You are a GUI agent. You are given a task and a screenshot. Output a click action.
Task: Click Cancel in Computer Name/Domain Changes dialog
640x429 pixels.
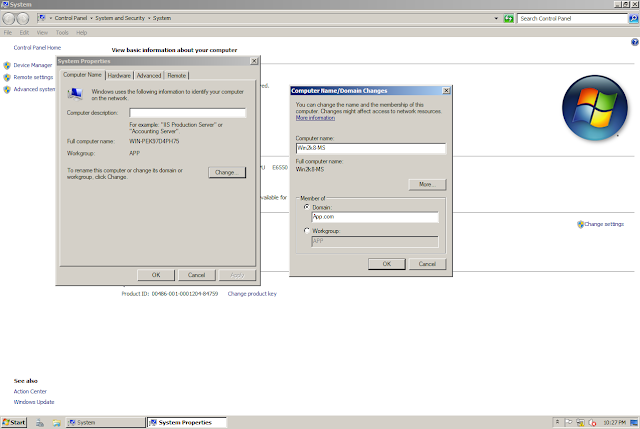click(x=427, y=264)
